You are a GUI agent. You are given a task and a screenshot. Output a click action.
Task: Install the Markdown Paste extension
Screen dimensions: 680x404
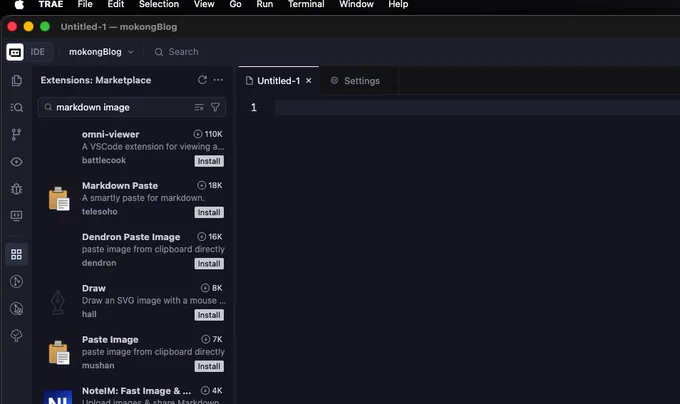[209, 212]
